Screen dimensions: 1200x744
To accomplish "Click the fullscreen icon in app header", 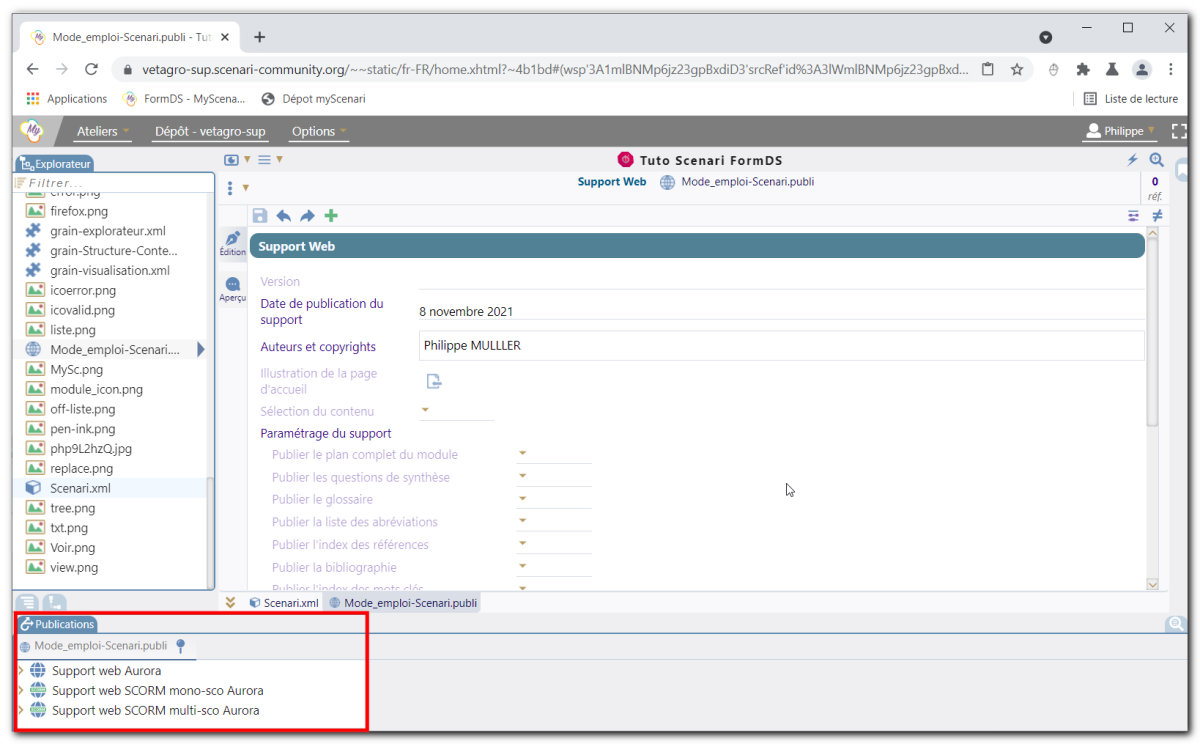I will click(1181, 132).
